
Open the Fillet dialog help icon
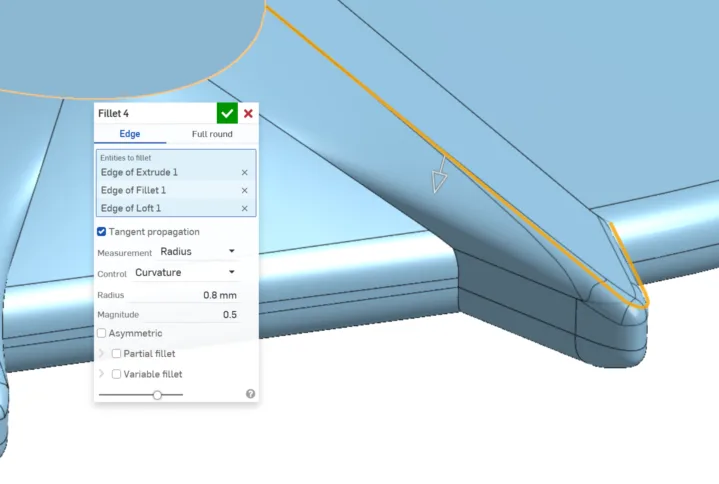coord(250,394)
